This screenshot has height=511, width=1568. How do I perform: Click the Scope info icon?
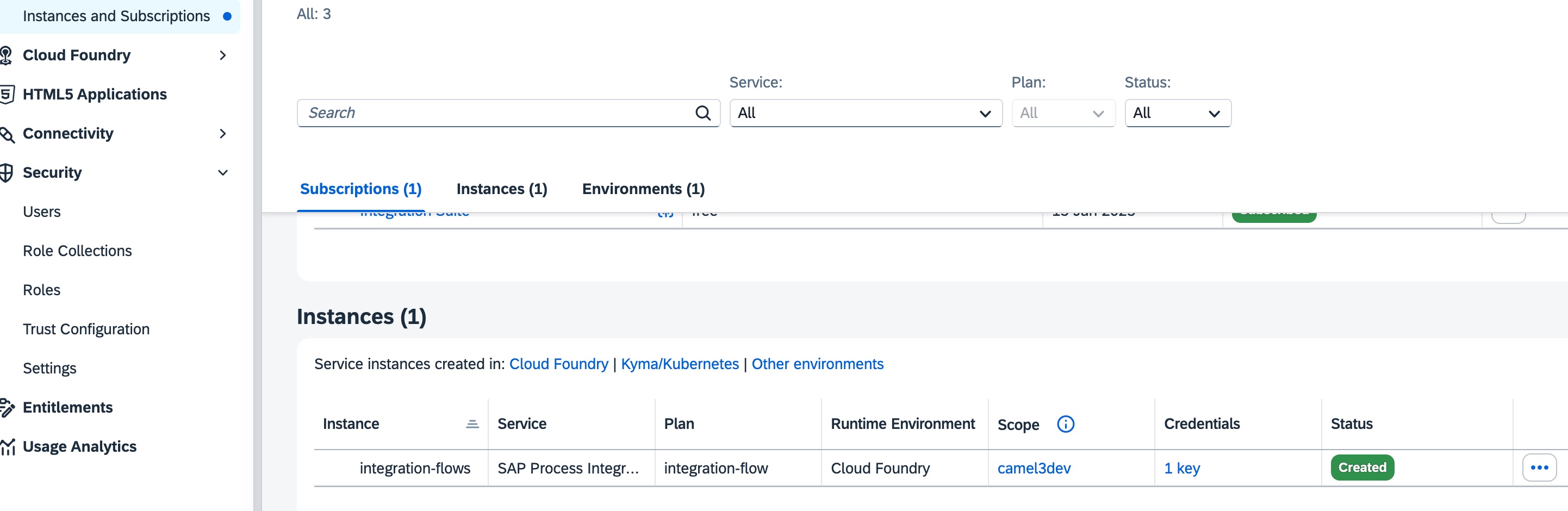click(1065, 424)
